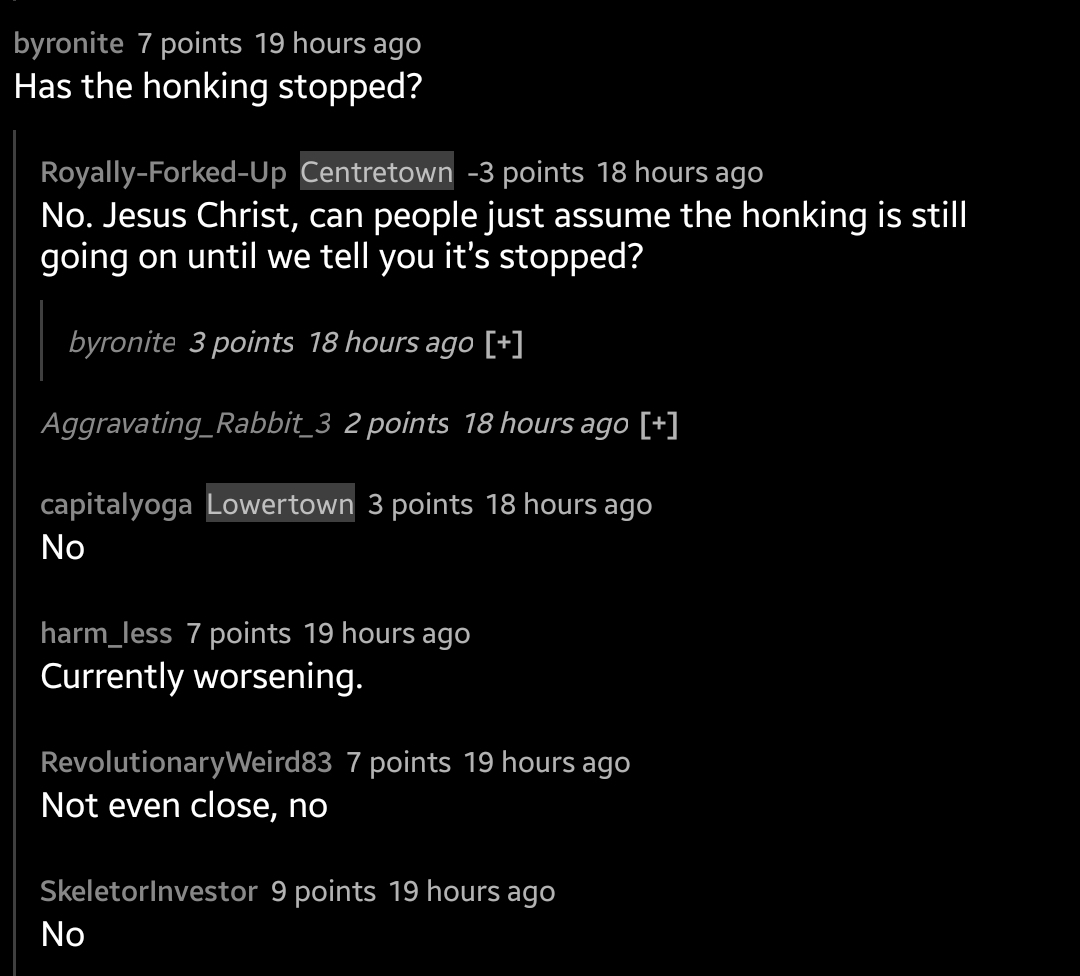Select the comment "Has the honking stopped?"
1080x976 pixels.
pyautogui.click(x=218, y=87)
